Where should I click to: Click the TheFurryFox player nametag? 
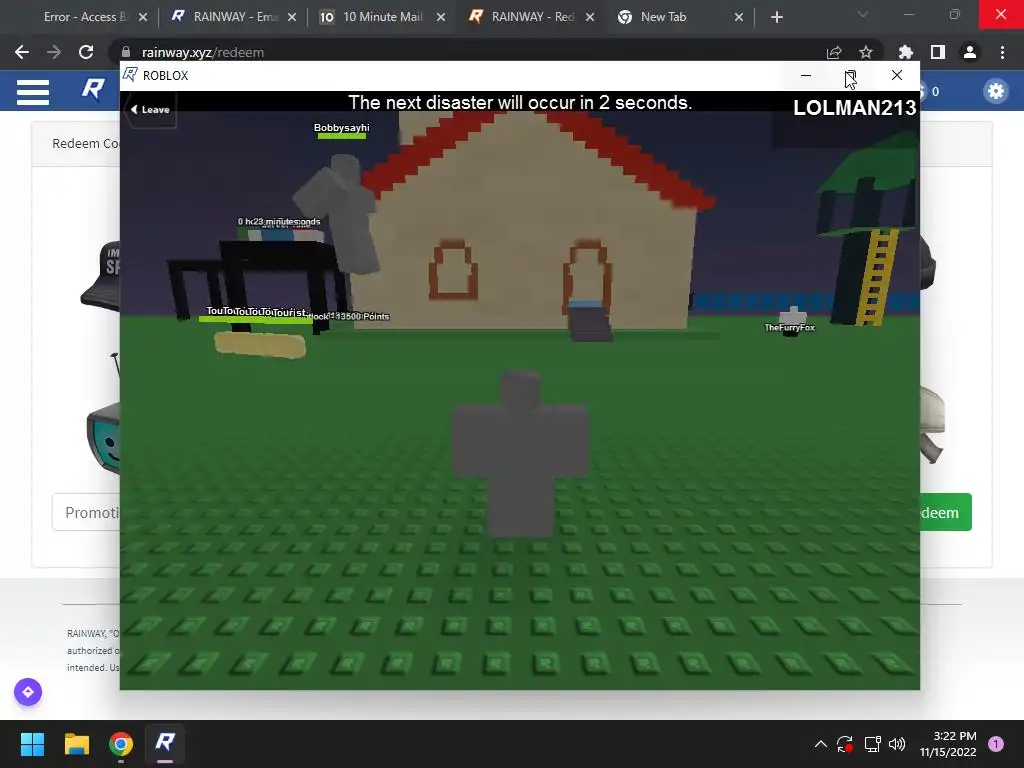click(790, 327)
